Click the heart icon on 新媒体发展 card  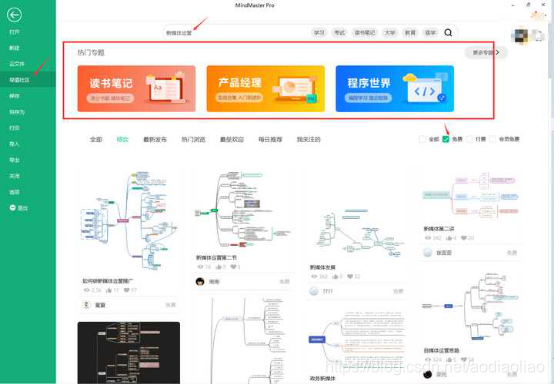point(350,276)
